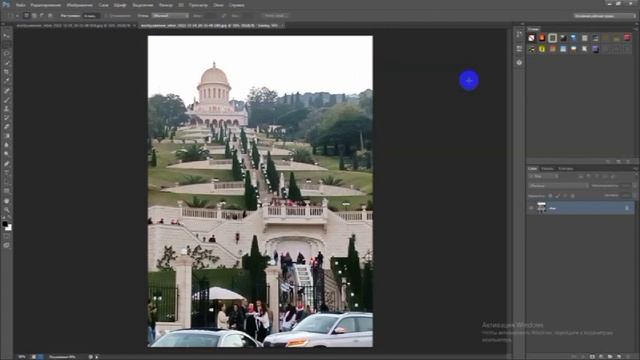Toggle Quick Mask mode in the toolbox
The image size is (640, 360).
pos(6,236)
